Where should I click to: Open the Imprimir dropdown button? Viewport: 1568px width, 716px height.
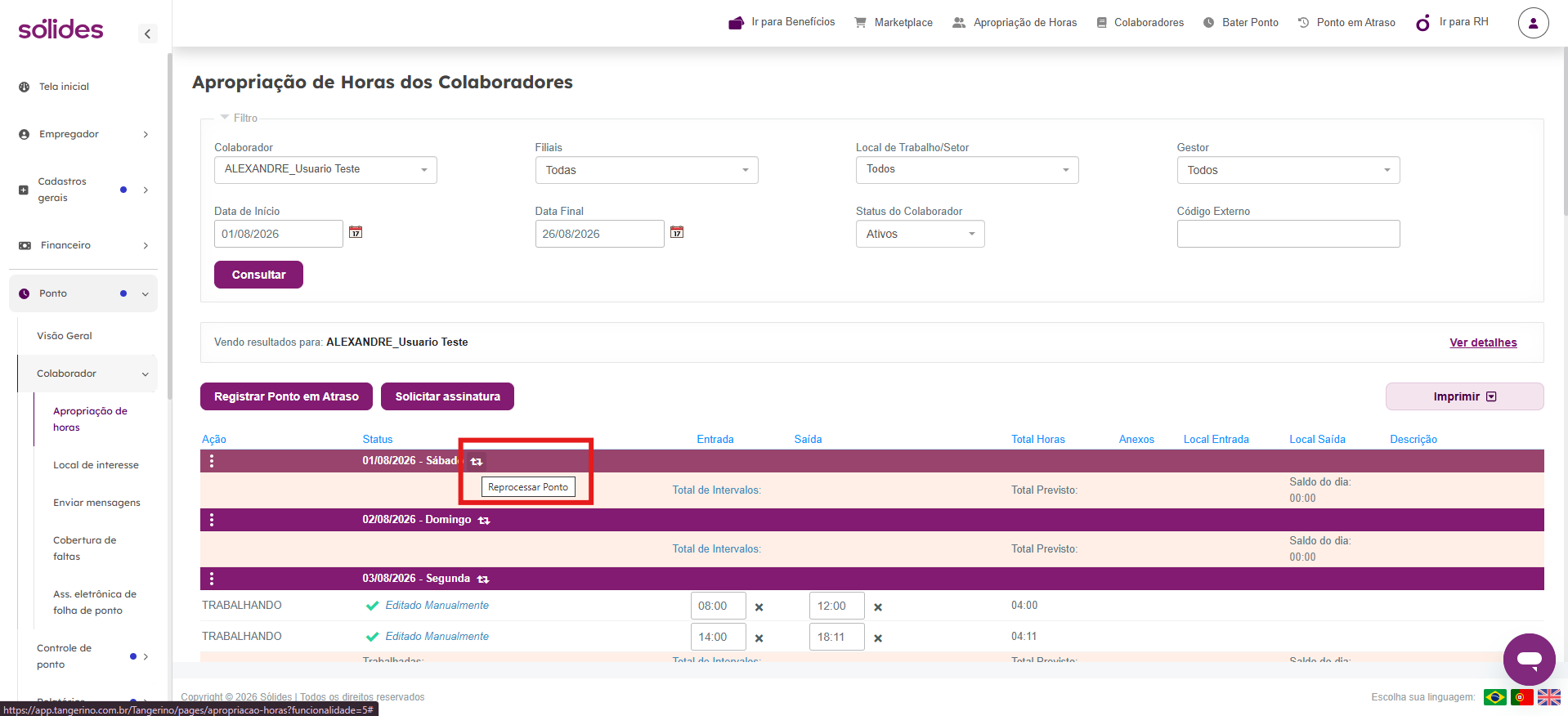[1464, 396]
